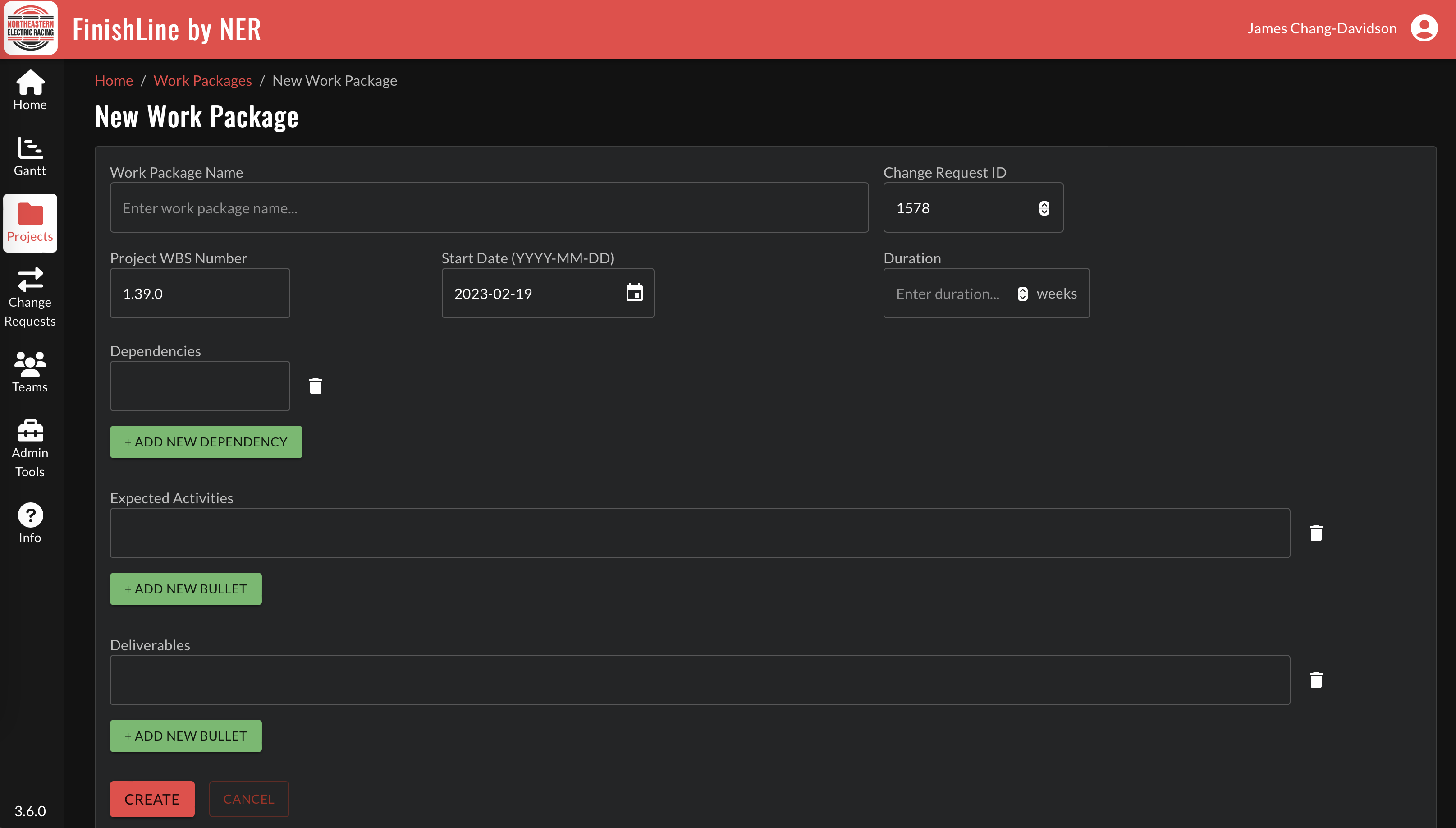Select the Projects sidebar icon
The width and height of the screenshot is (1456, 828).
tap(30, 223)
